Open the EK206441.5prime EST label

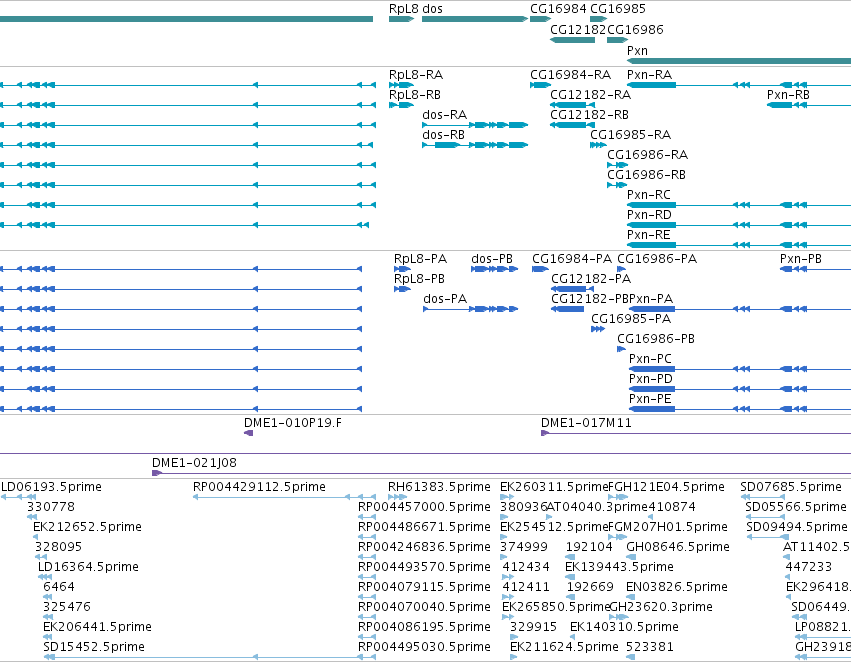[98, 627]
